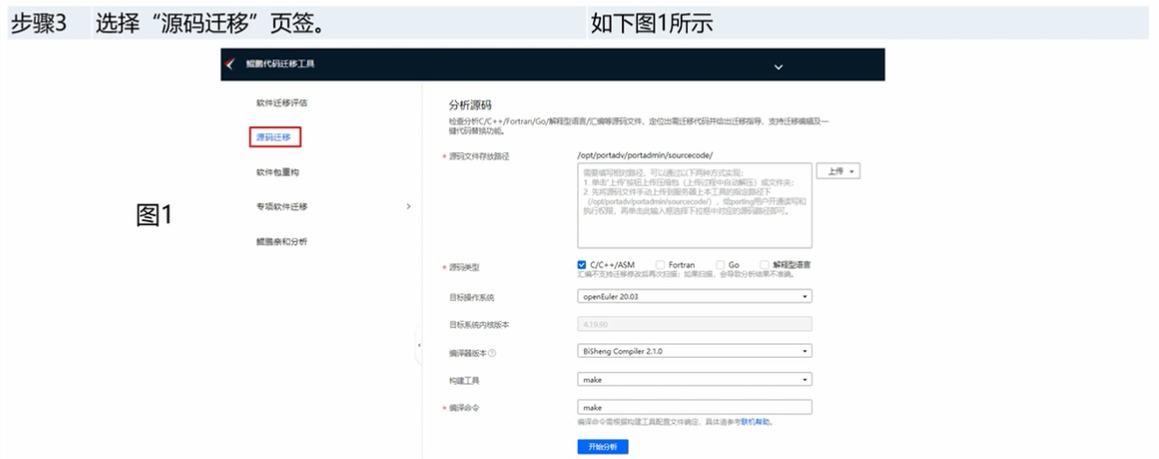Viewport: 1159px width, 459px height.
Task: Click the 分析源码 heading
Action: [470, 104]
